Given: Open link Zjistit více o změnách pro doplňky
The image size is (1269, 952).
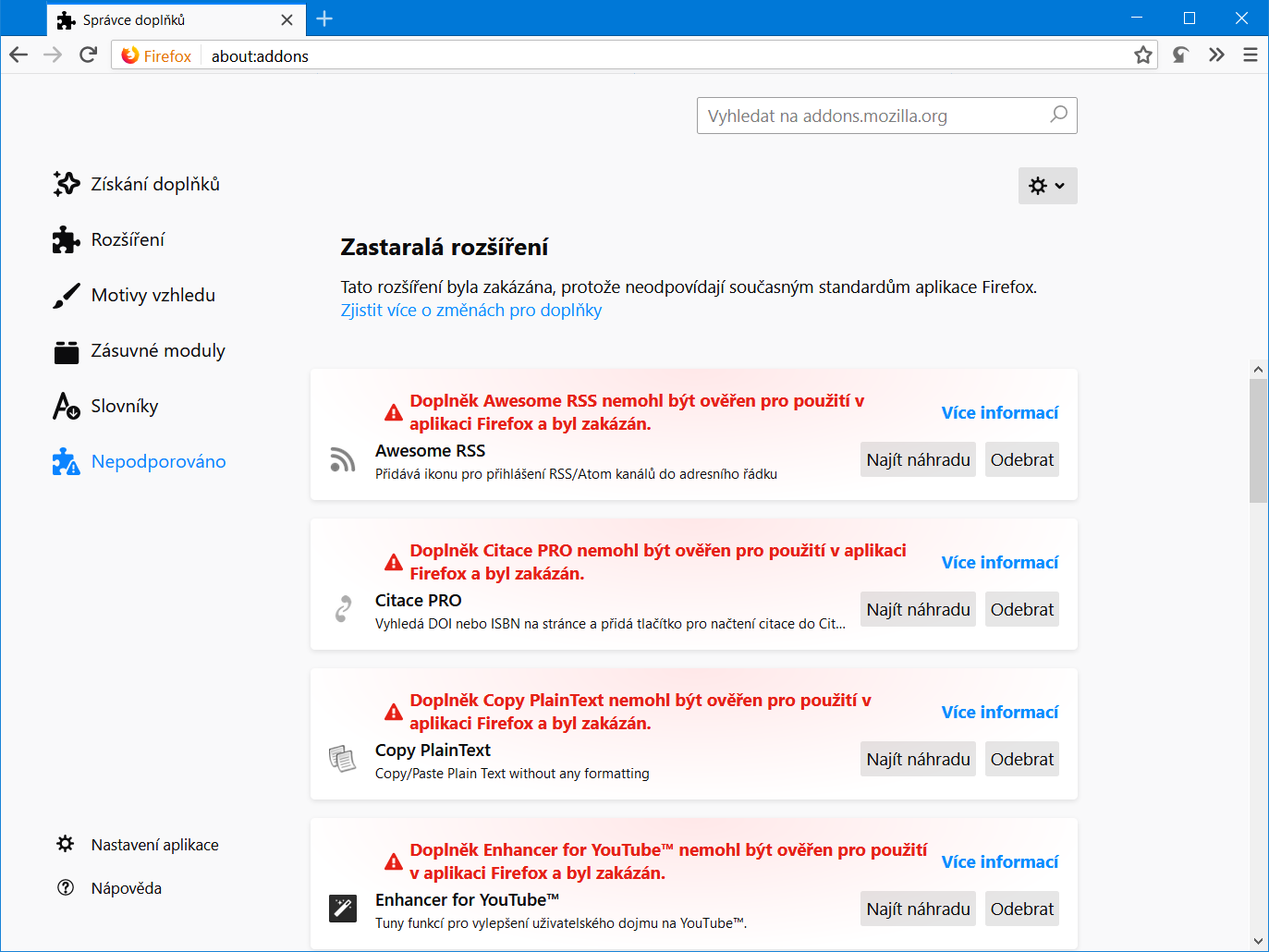Looking at the screenshot, I should tap(471, 311).
